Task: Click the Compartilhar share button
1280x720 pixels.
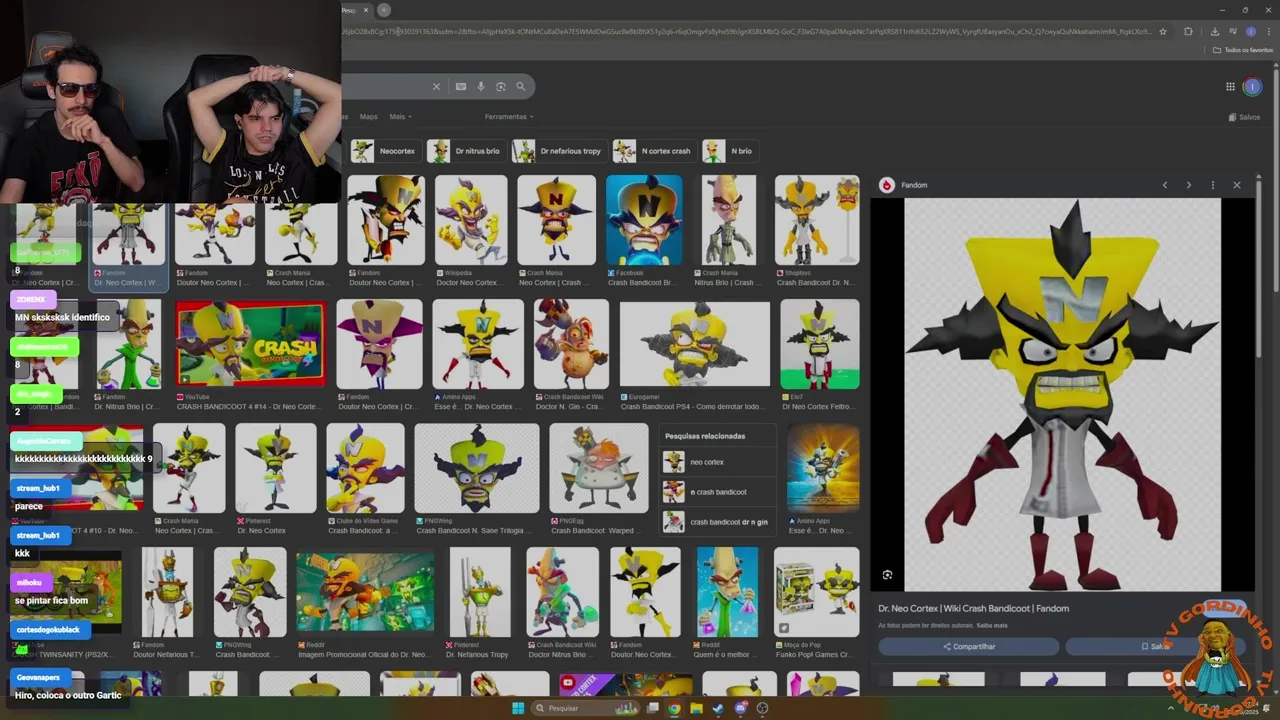Action: (x=968, y=647)
